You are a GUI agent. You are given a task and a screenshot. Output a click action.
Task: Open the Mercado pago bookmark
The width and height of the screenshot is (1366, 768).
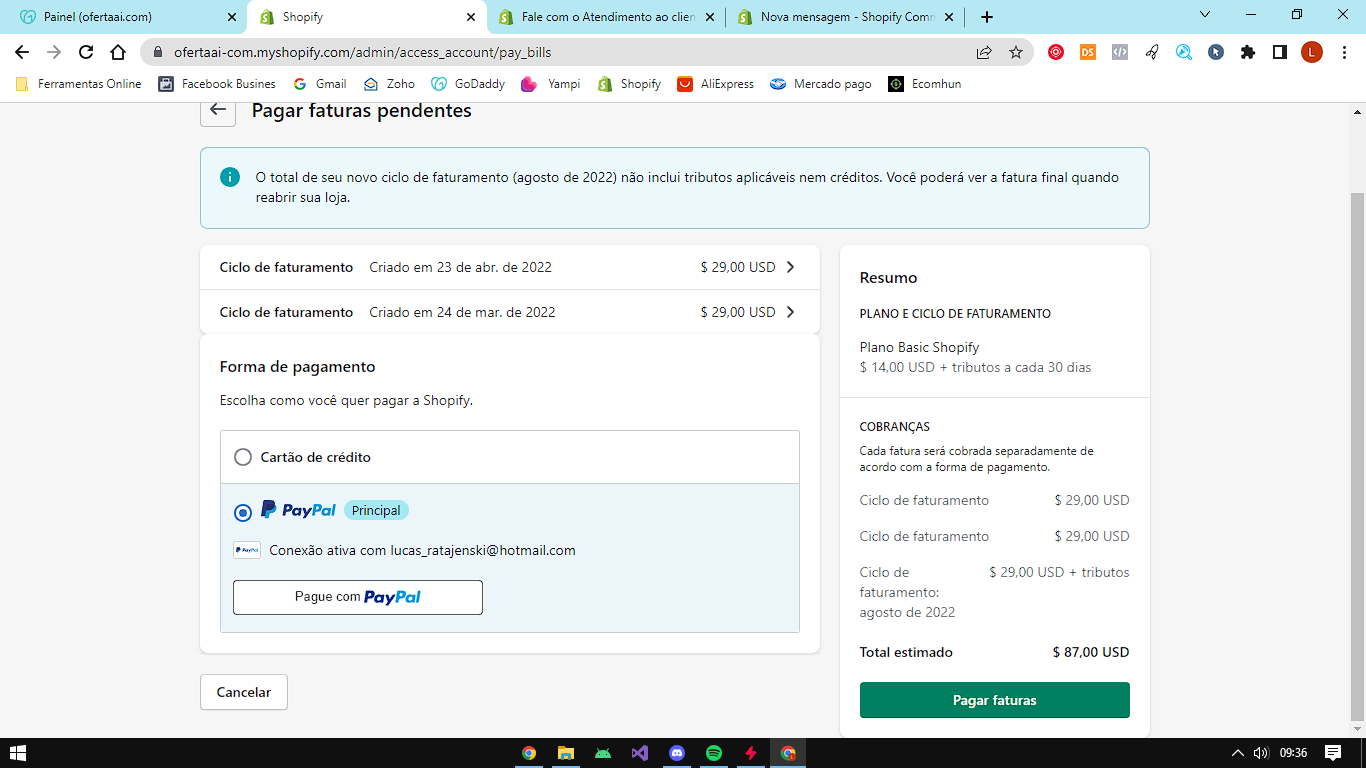click(x=821, y=84)
